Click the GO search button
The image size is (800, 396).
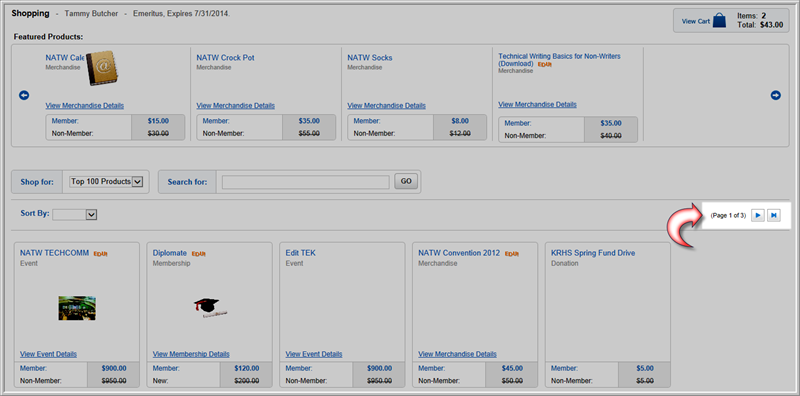tap(406, 181)
